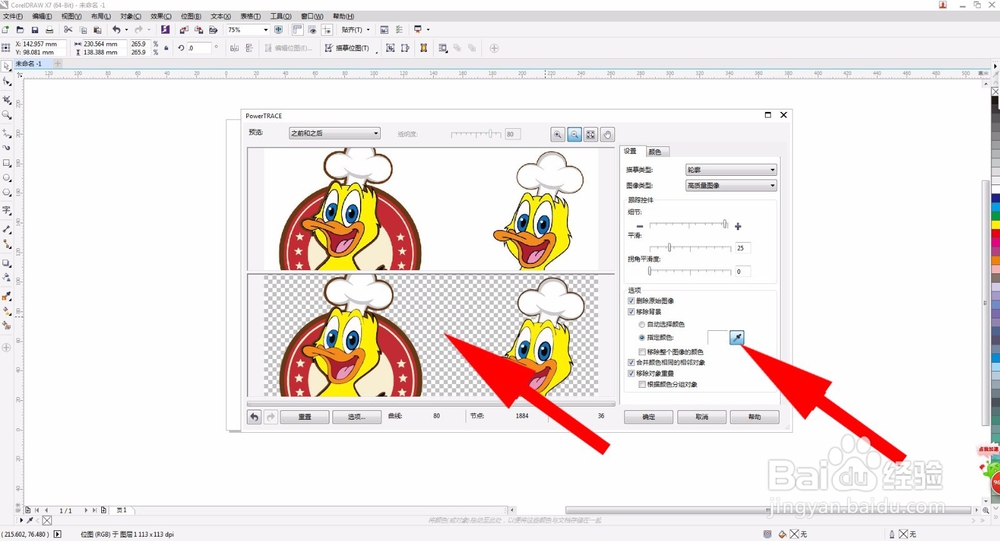Open the File (文件) menu

tap(13, 16)
